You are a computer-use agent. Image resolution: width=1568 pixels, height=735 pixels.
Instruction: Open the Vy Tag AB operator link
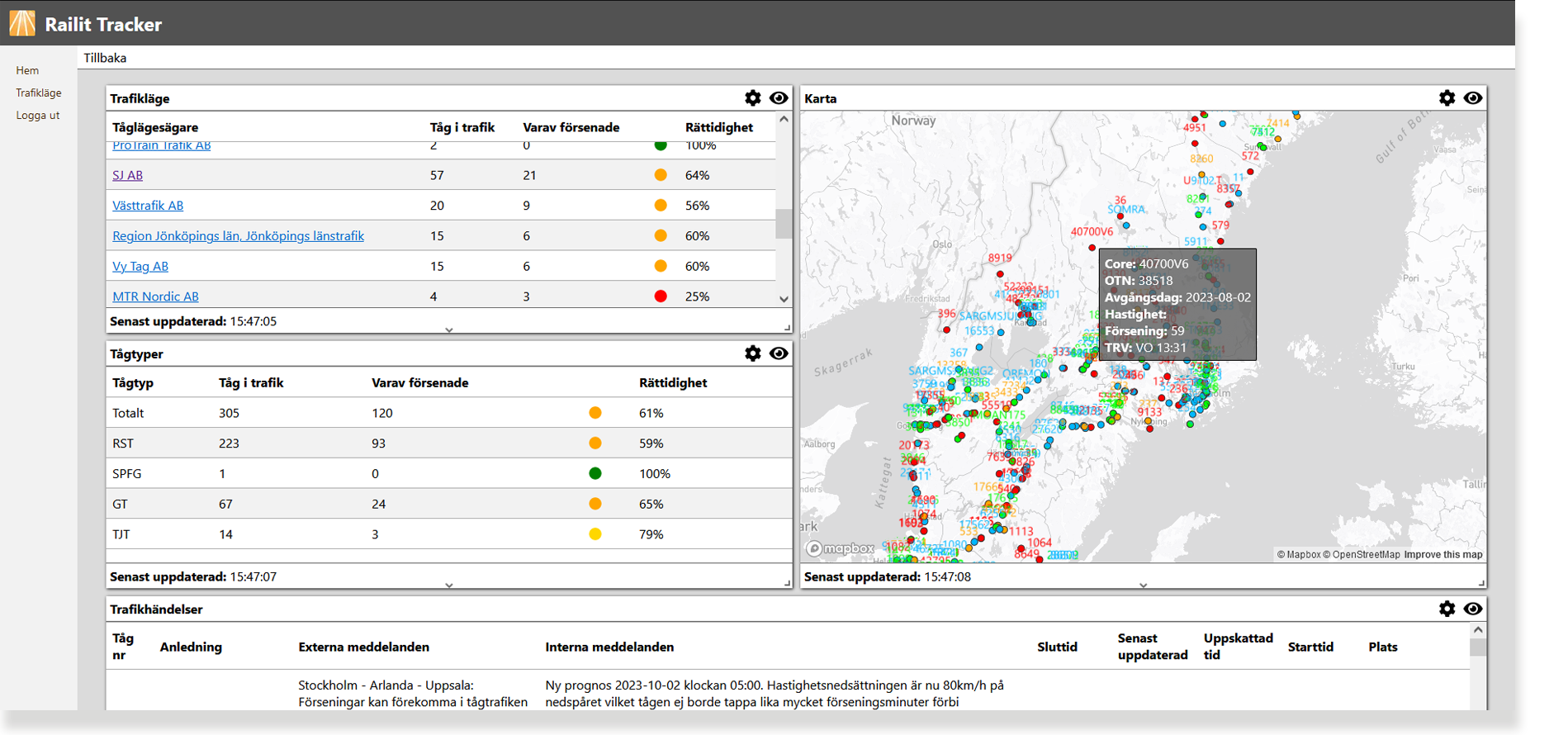(x=140, y=266)
